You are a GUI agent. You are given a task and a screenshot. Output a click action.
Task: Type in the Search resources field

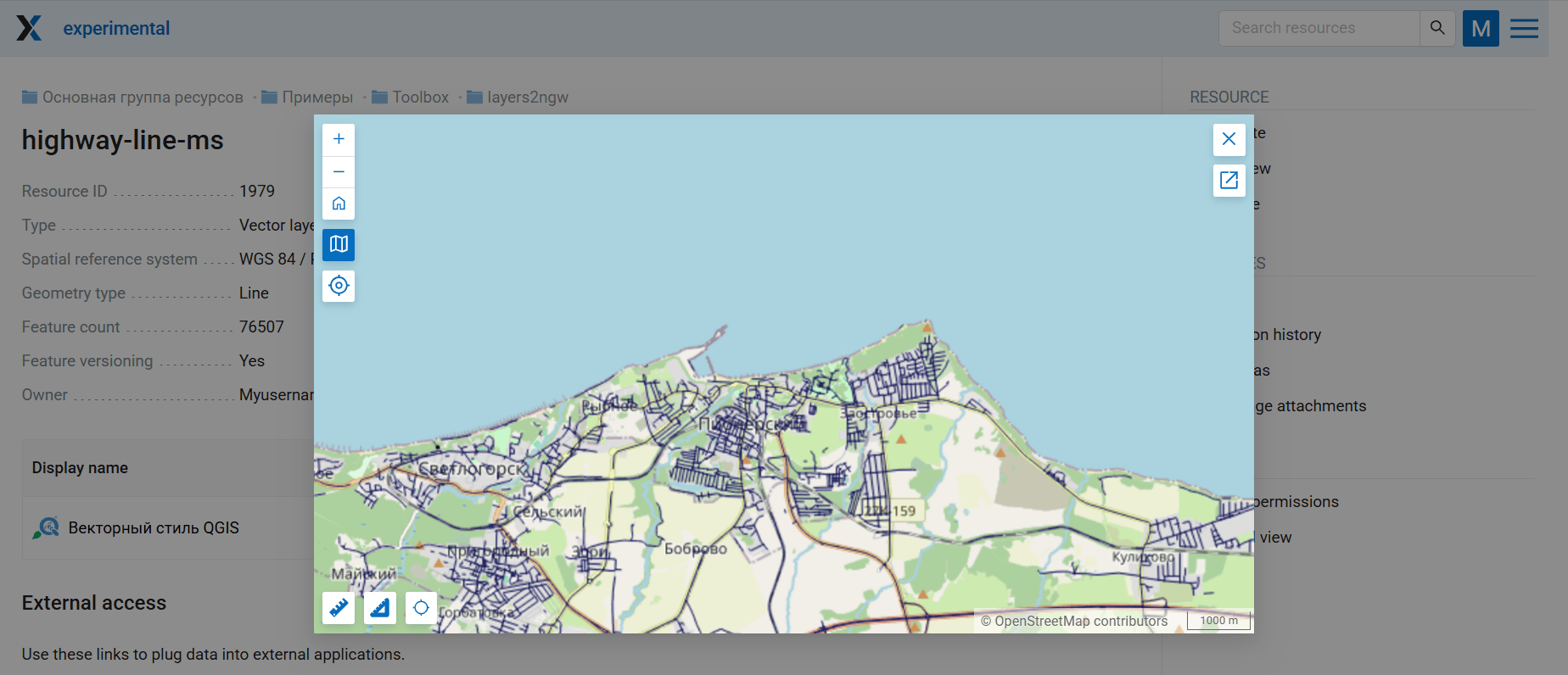point(1319,28)
